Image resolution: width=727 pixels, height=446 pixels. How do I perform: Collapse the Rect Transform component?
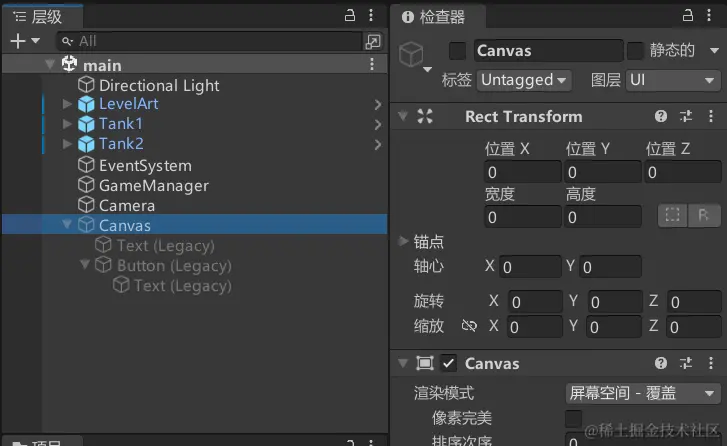[x=403, y=116]
